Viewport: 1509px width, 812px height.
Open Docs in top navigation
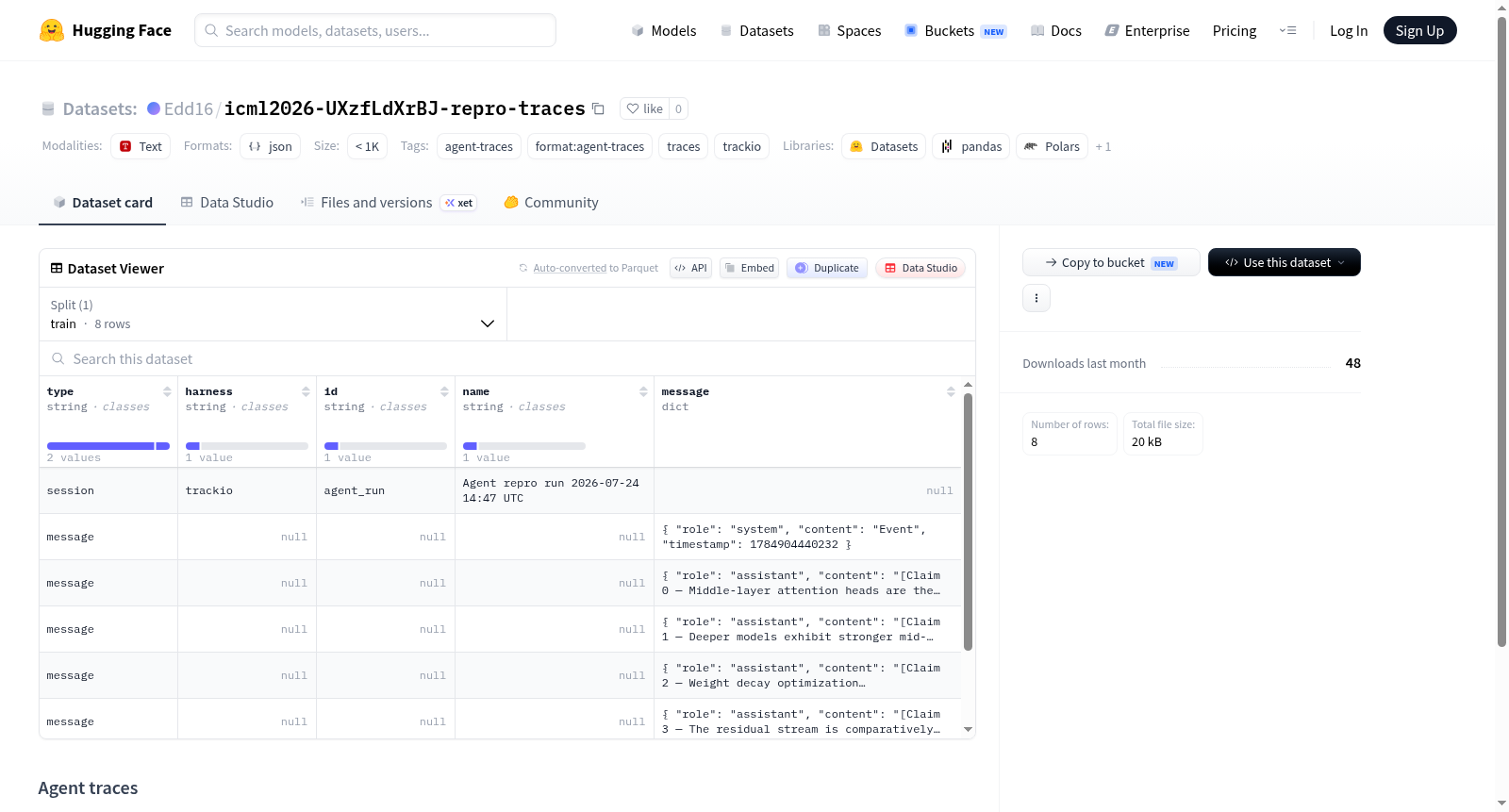(1056, 30)
